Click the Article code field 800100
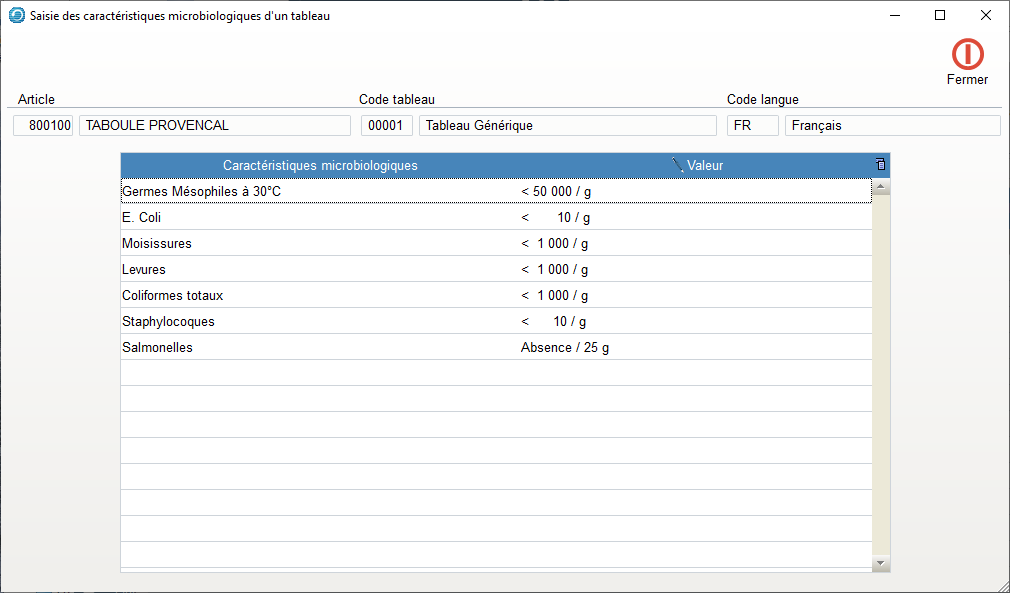The width and height of the screenshot is (1010, 593). [x=44, y=125]
